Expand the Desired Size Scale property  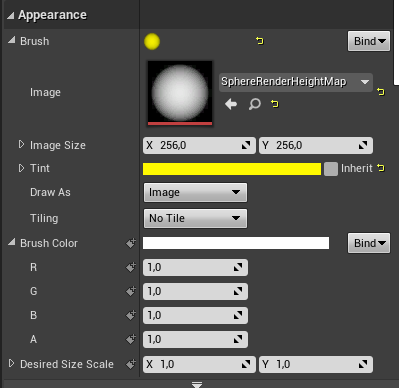(12, 363)
